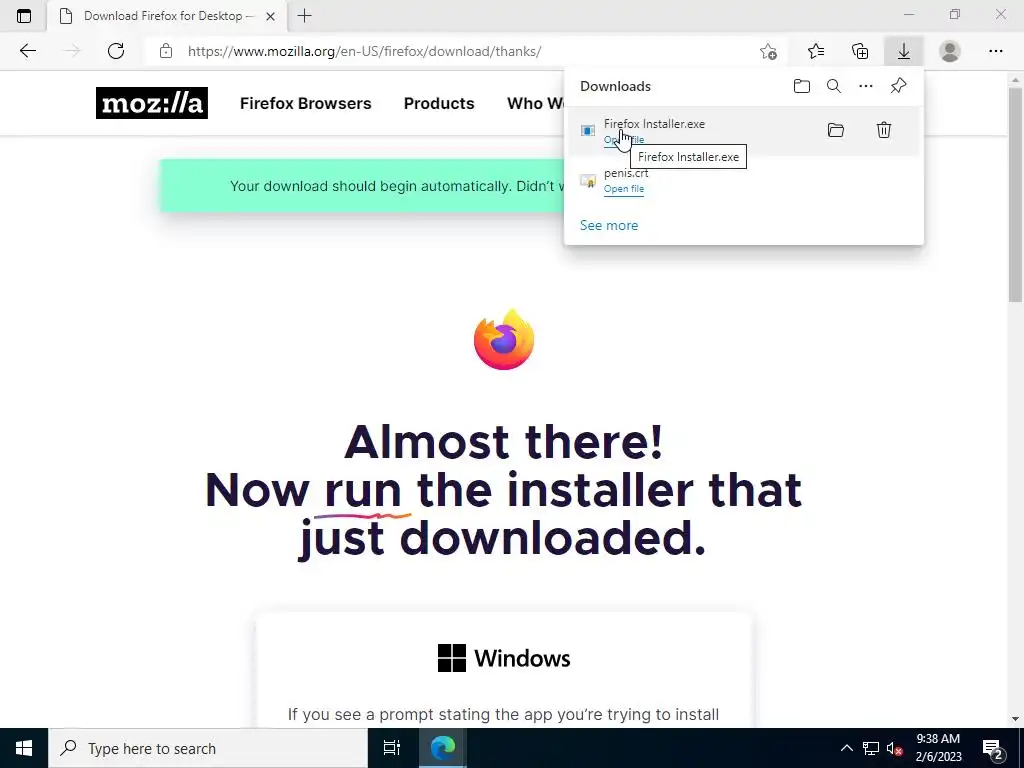Open downloads folder from Downloads panel
Viewport: 1024px width, 768px height.
(x=801, y=86)
